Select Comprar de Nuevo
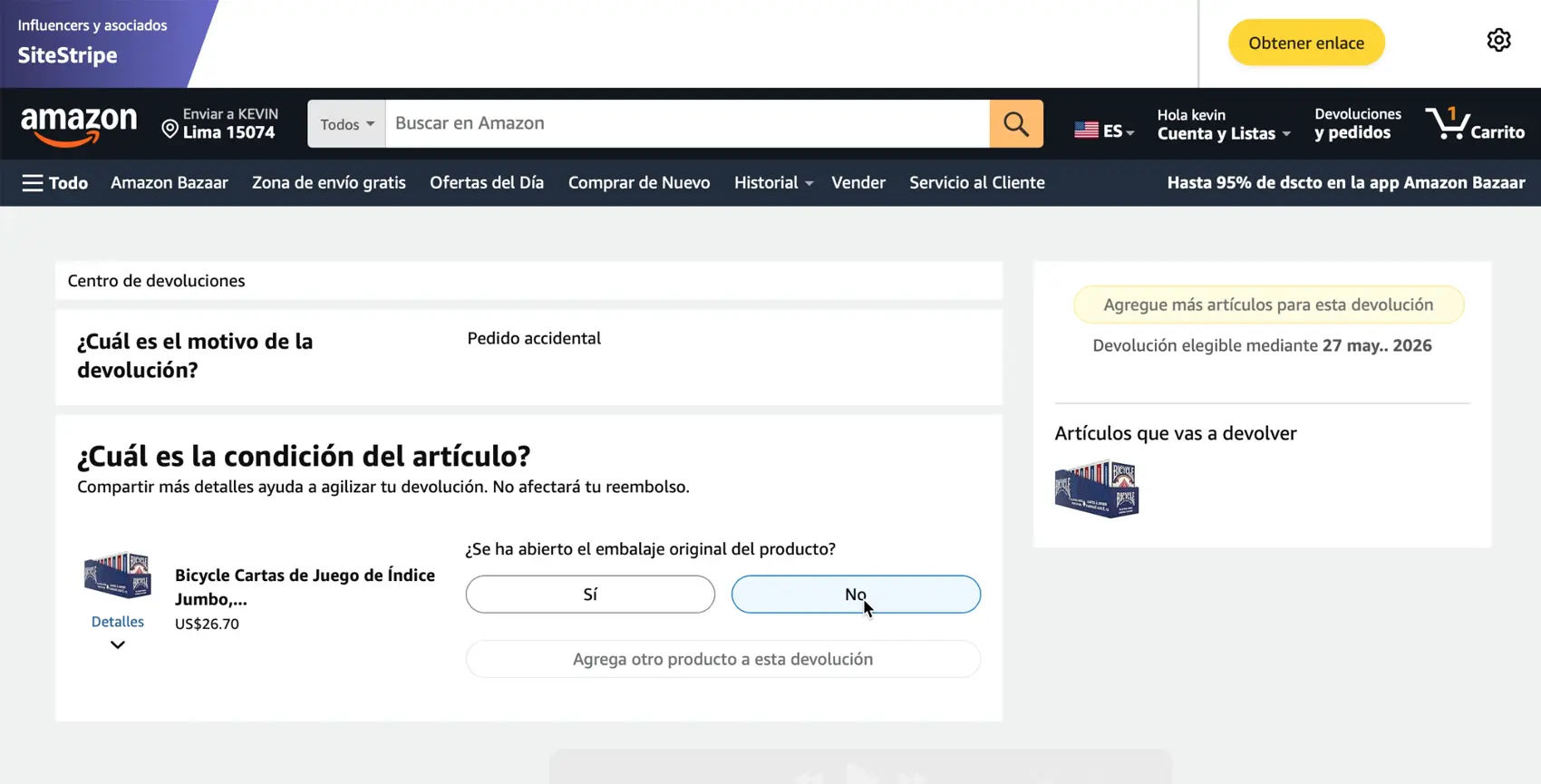This screenshot has width=1541, height=784. pos(639,183)
